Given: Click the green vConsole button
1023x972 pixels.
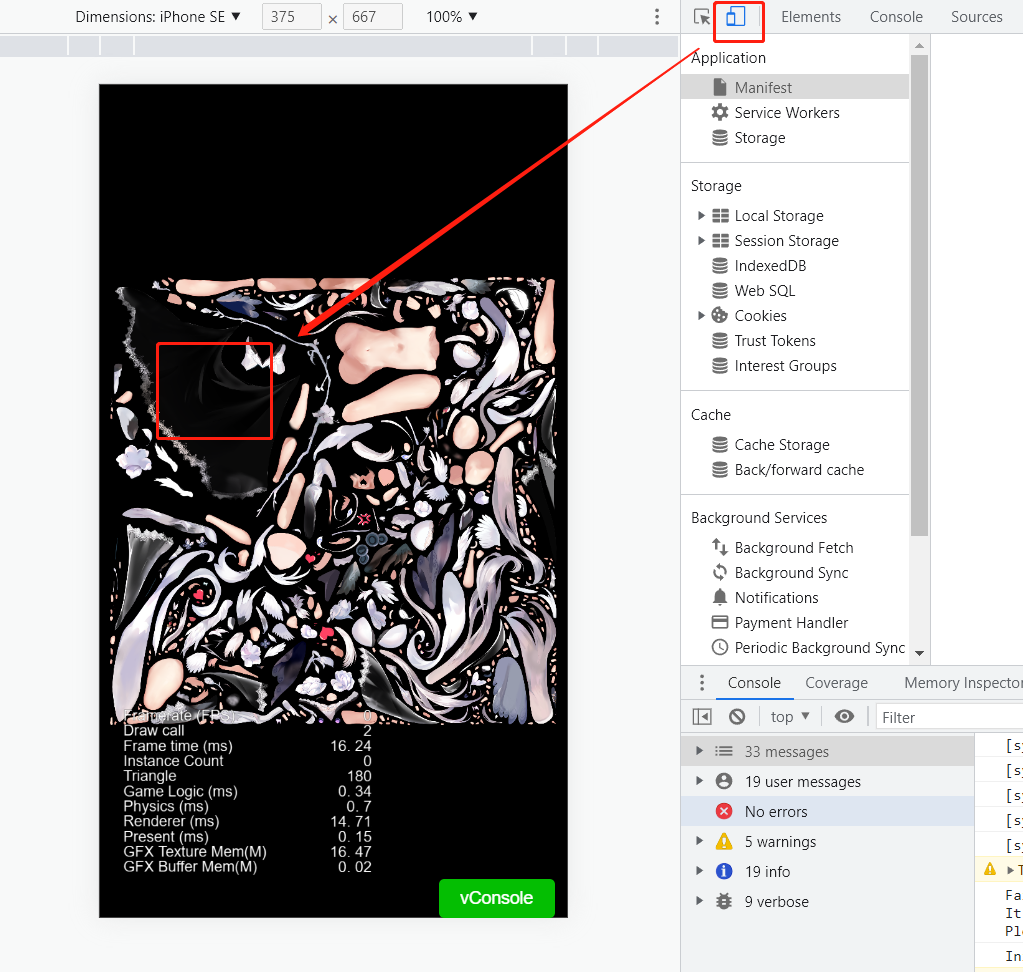Looking at the screenshot, I should tap(497, 898).
